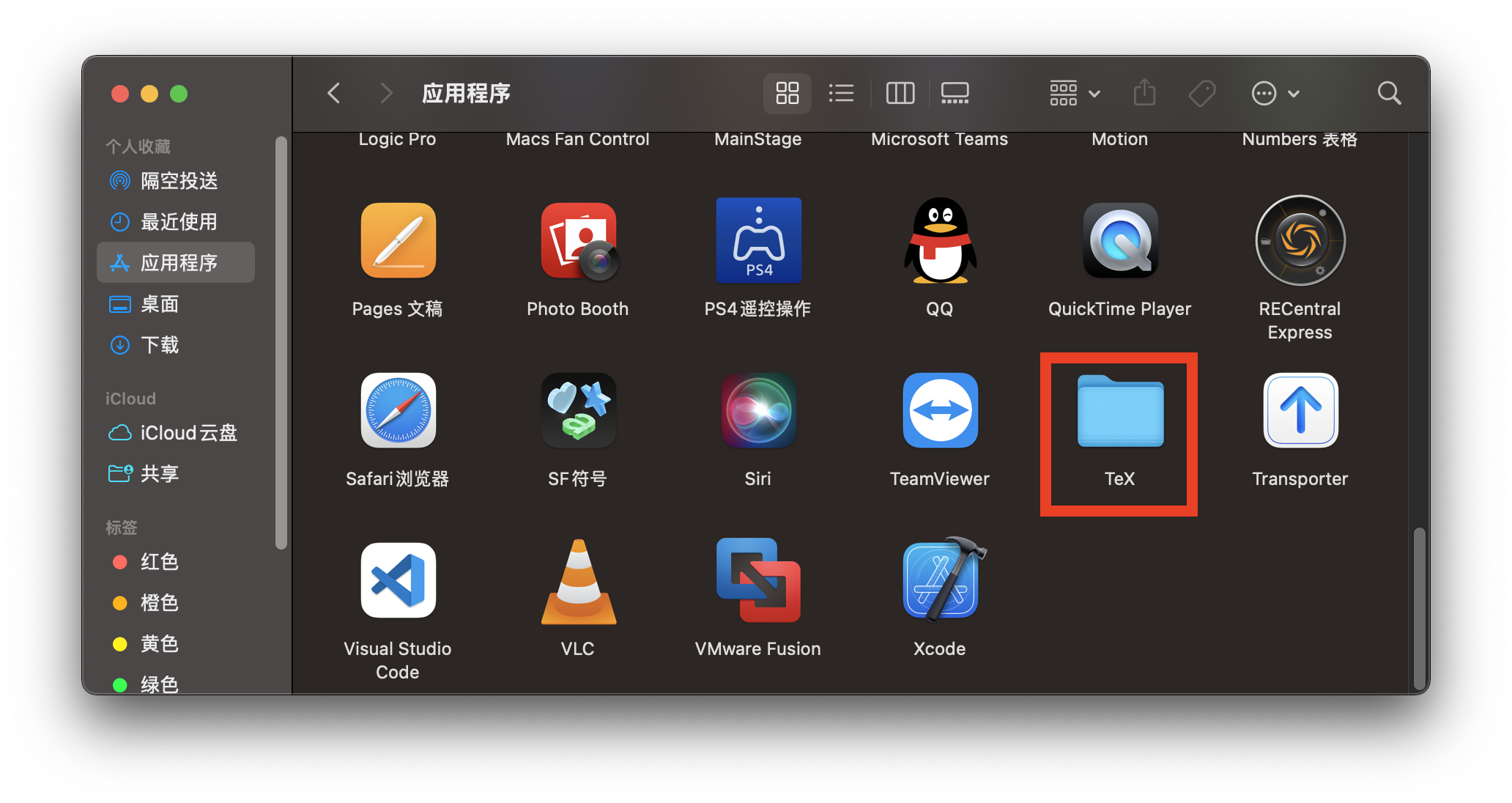1512x803 pixels.
Task: Open 共享 in the sidebar
Action: coord(176,473)
